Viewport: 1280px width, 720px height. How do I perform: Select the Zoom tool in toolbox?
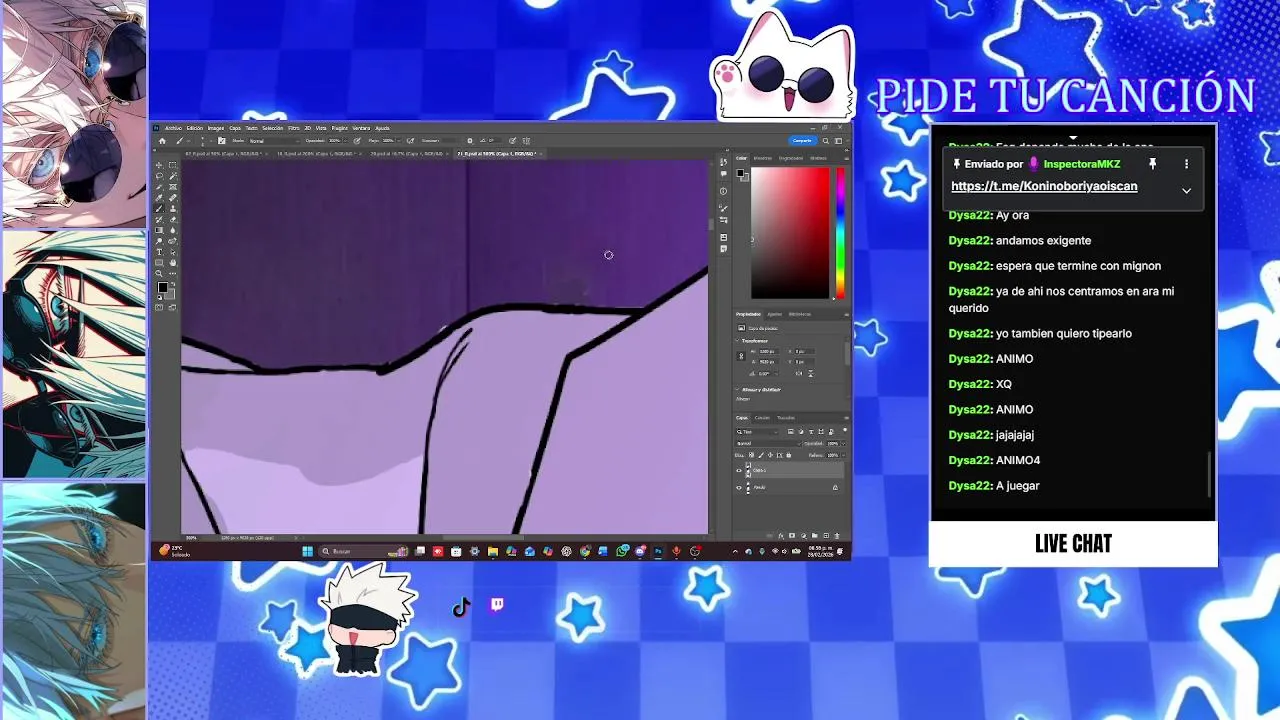[x=159, y=273]
